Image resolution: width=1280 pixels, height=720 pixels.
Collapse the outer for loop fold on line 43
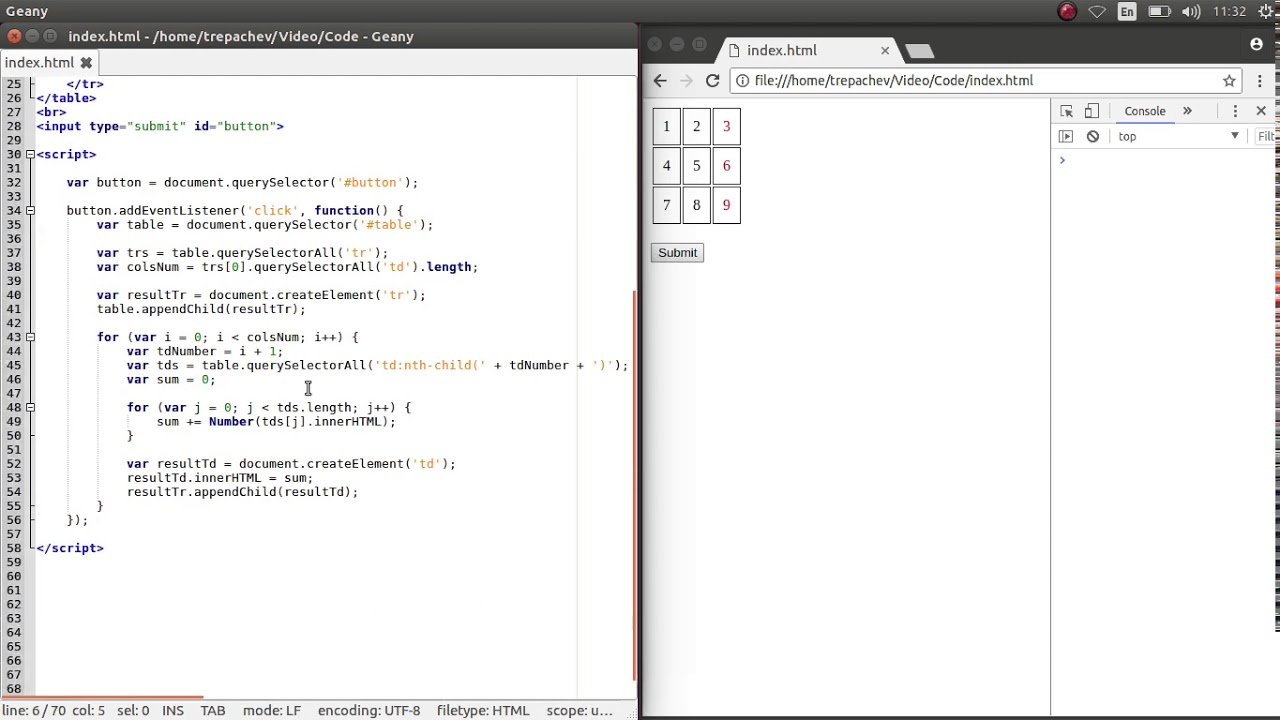point(30,337)
